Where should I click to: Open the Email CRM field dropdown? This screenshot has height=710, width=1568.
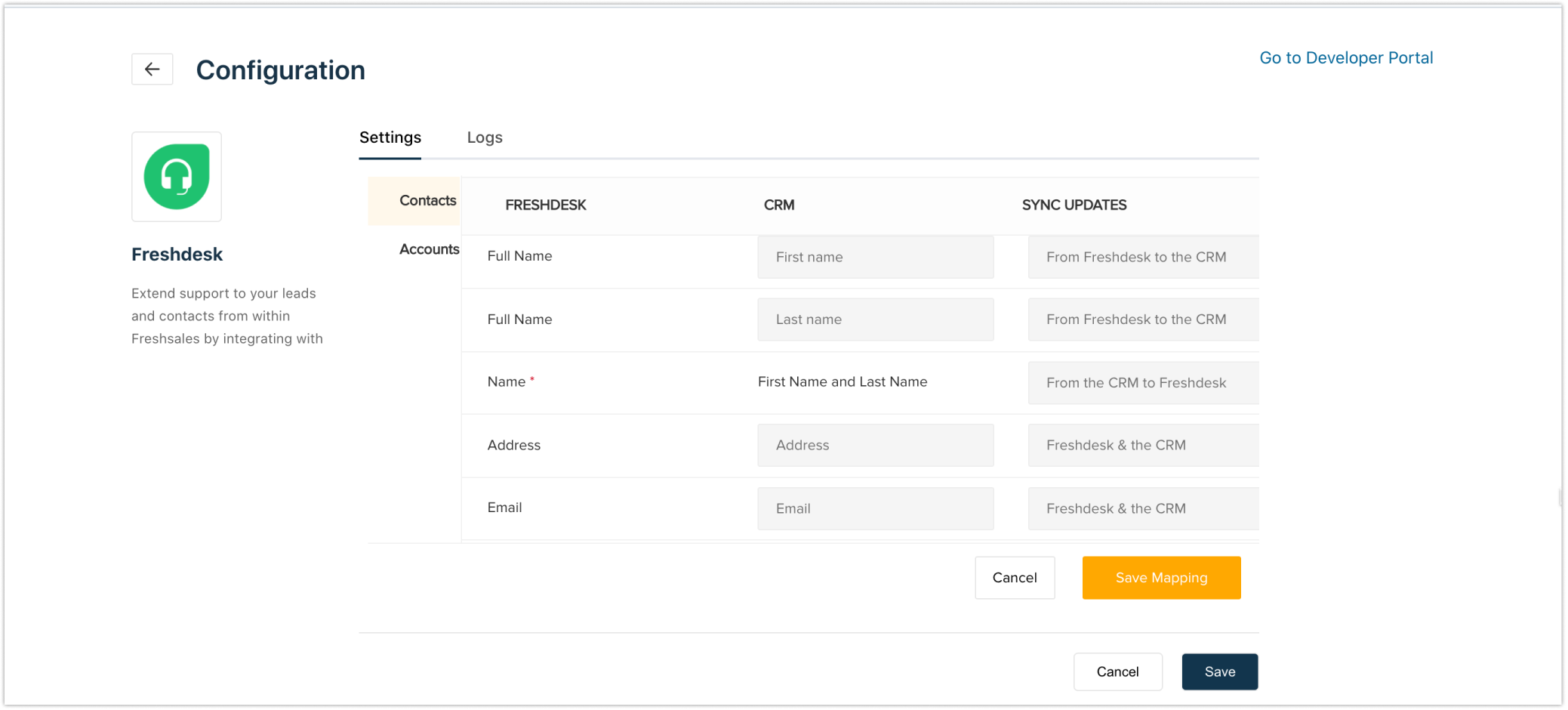click(876, 508)
